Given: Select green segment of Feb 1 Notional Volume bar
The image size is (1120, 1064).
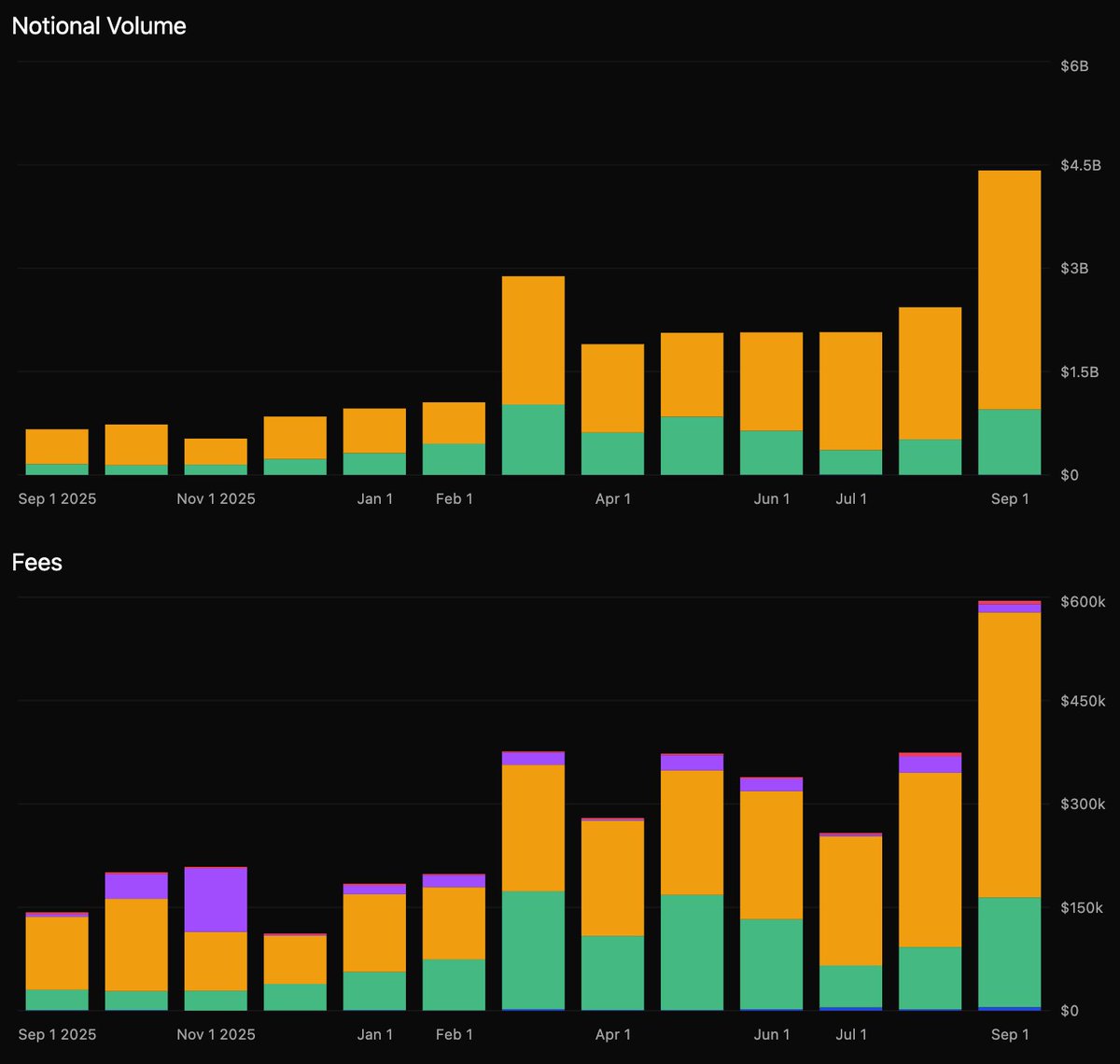Looking at the screenshot, I should click(x=454, y=459).
